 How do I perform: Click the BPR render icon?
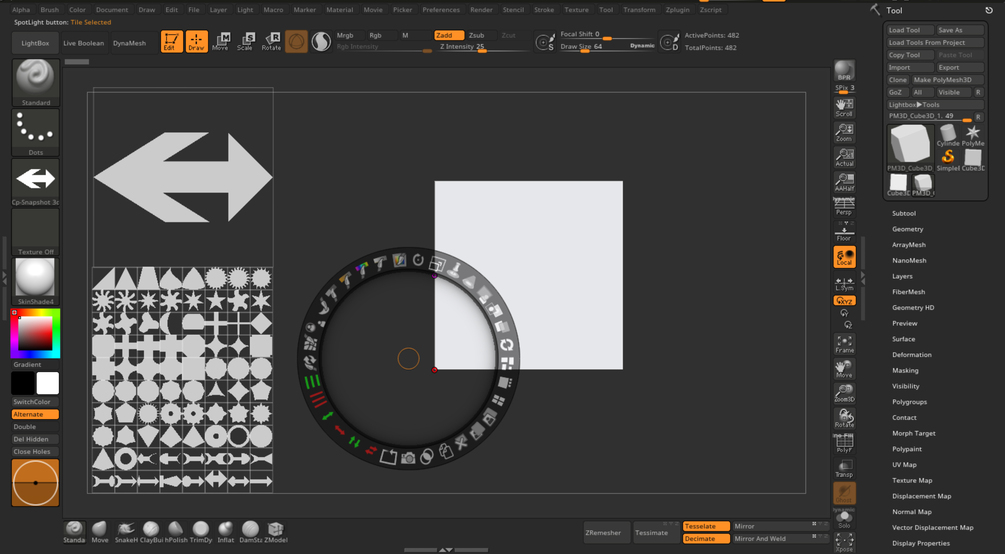(844, 71)
